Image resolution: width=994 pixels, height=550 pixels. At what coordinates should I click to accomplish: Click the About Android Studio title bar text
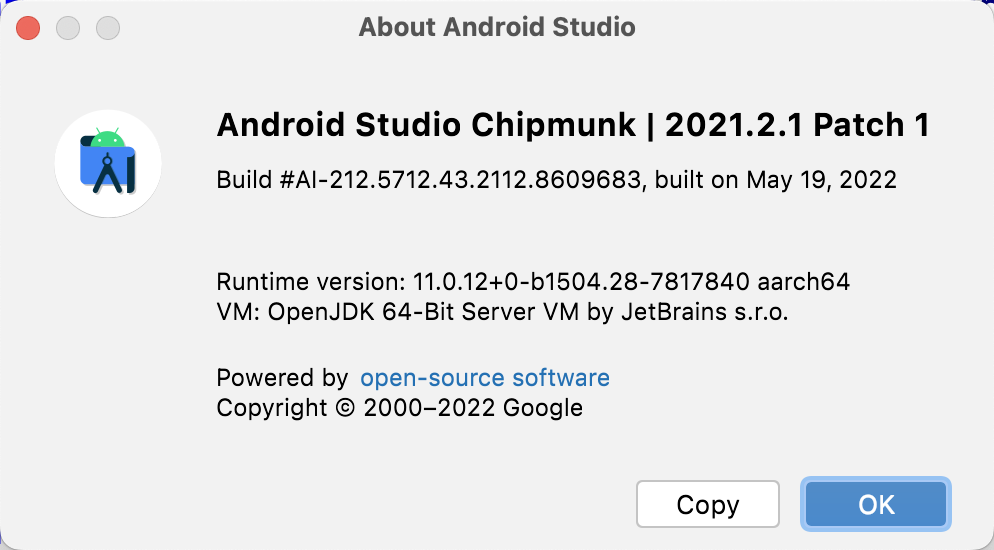tap(497, 27)
